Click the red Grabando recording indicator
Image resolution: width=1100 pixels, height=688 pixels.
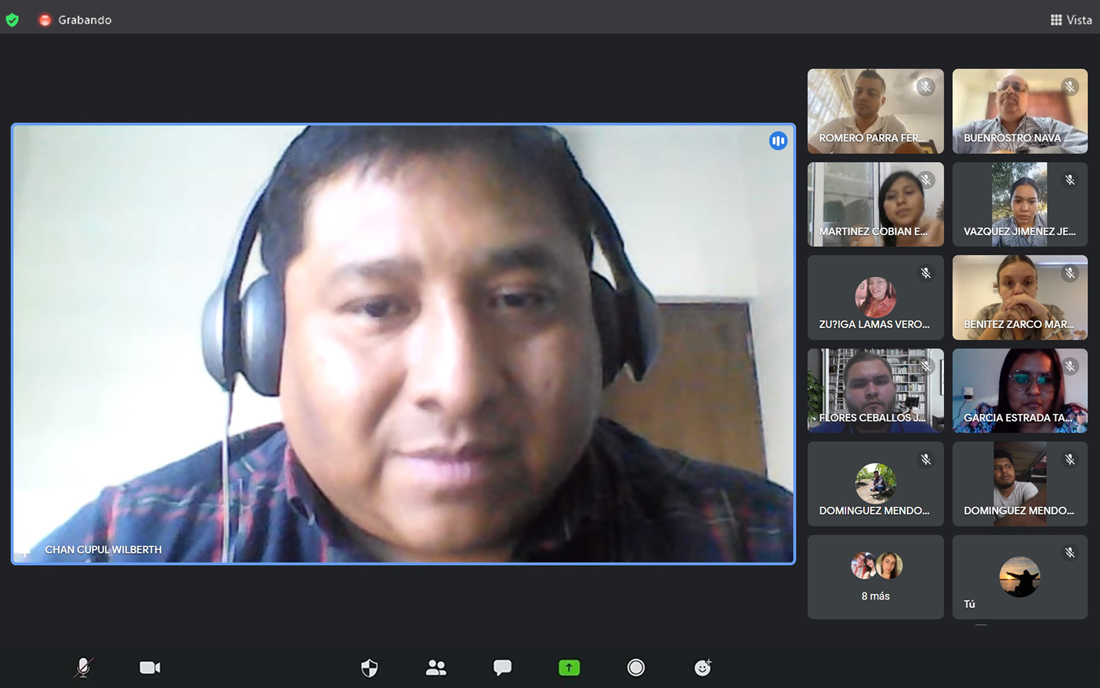(x=45, y=20)
